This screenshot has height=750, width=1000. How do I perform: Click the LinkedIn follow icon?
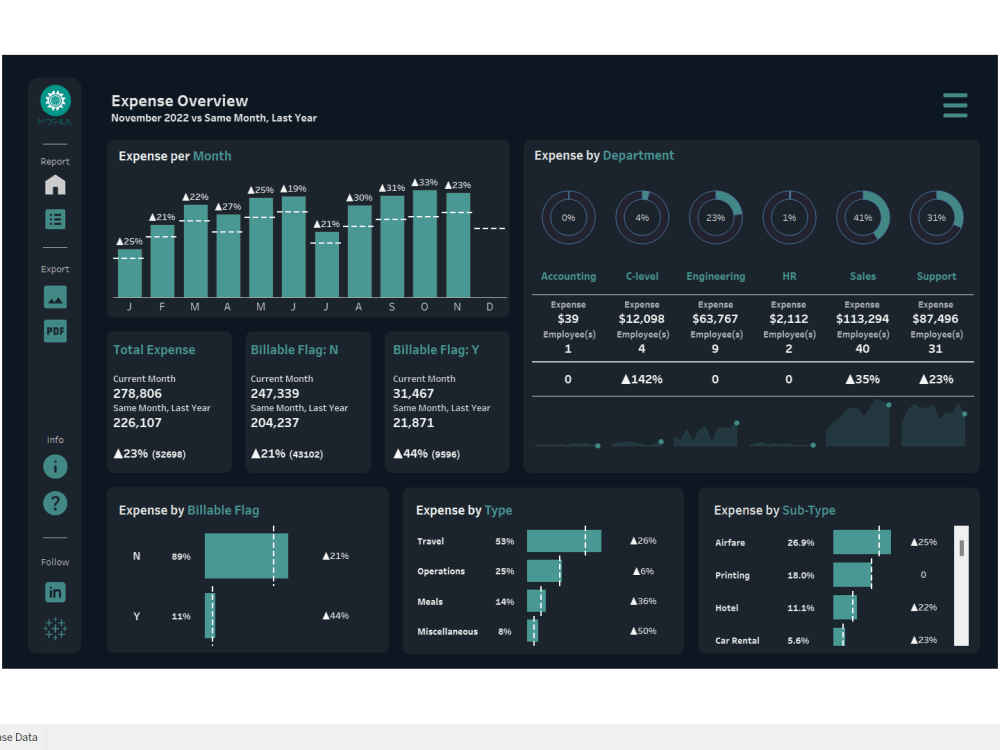[55, 592]
